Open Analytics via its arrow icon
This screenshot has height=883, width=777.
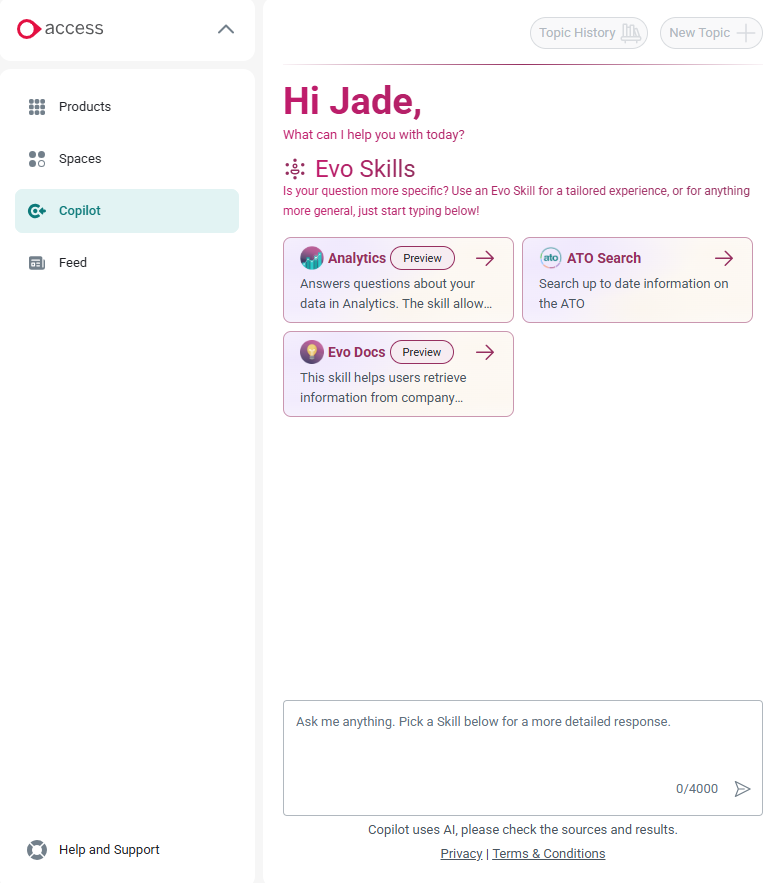pos(485,257)
